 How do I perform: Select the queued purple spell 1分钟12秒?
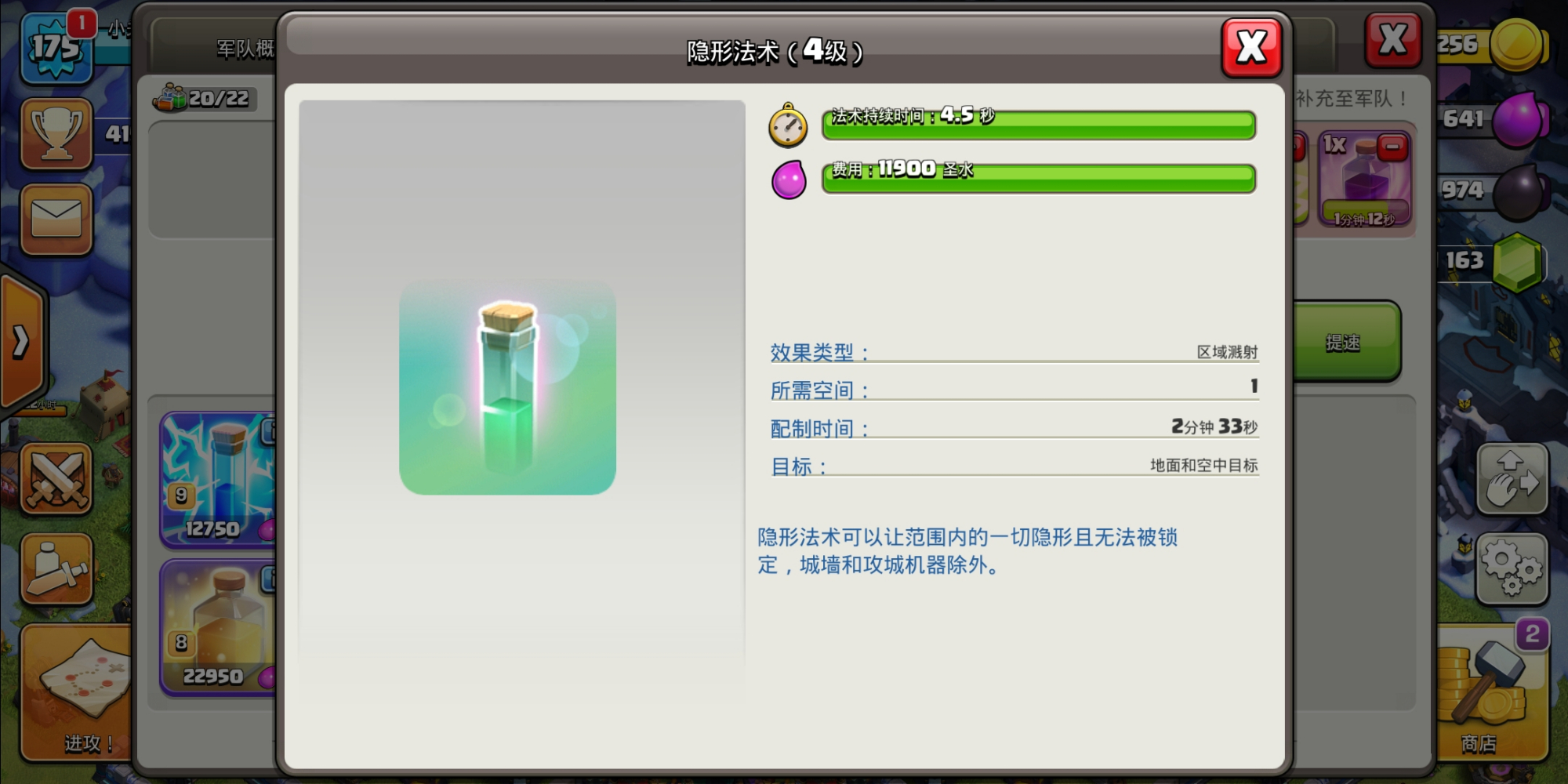(x=1365, y=180)
